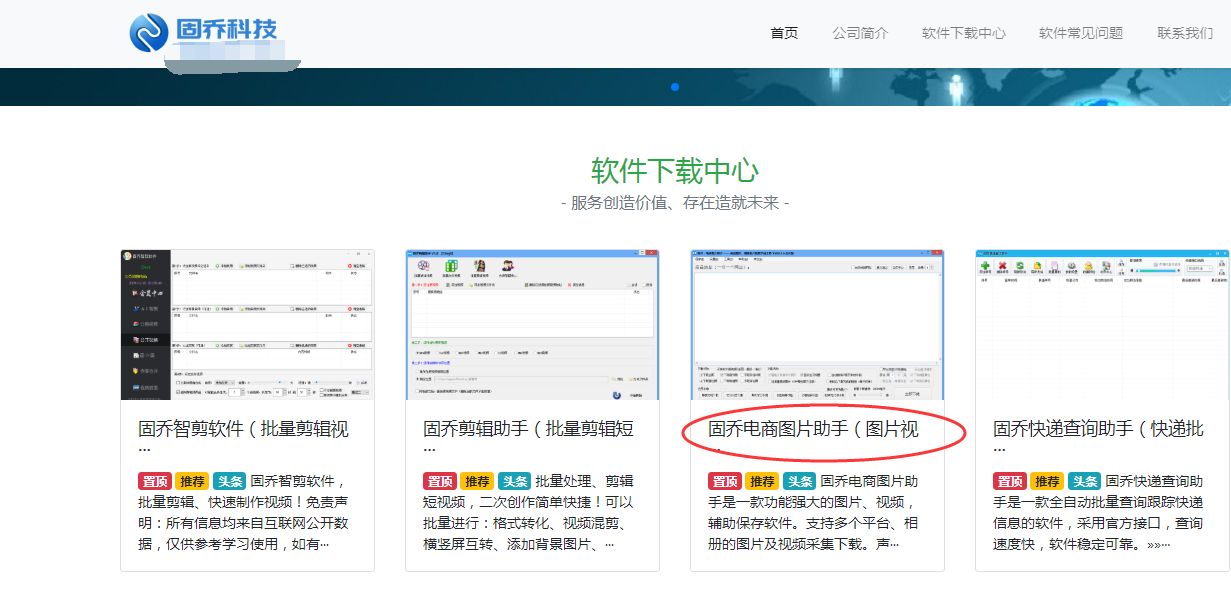Click the red delete icon in 快递查询助手 toolbar

pos(1002,266)
